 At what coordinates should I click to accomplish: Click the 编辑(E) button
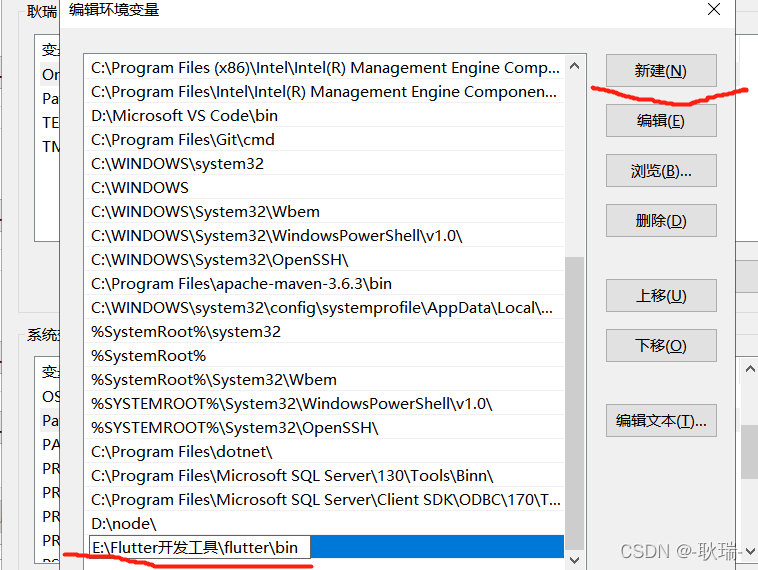tap(661, 120)
